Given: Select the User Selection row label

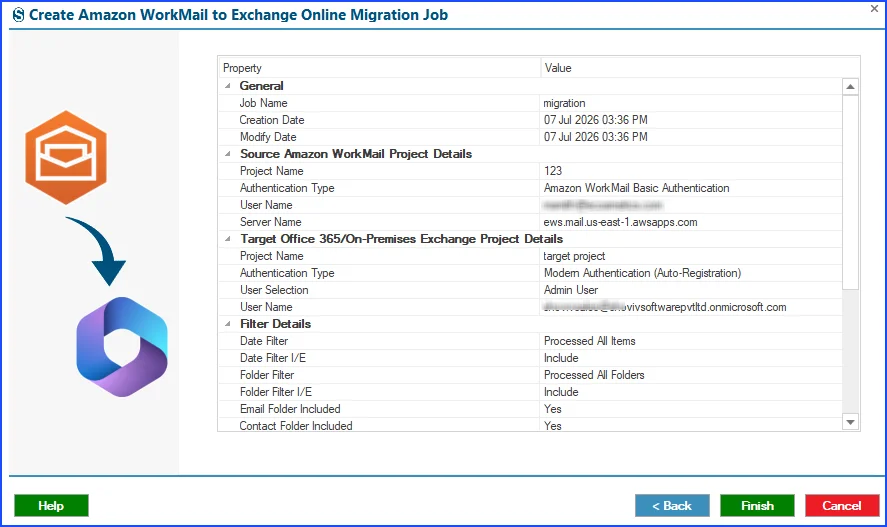Looking at the screenshot, I should point(274,290).
